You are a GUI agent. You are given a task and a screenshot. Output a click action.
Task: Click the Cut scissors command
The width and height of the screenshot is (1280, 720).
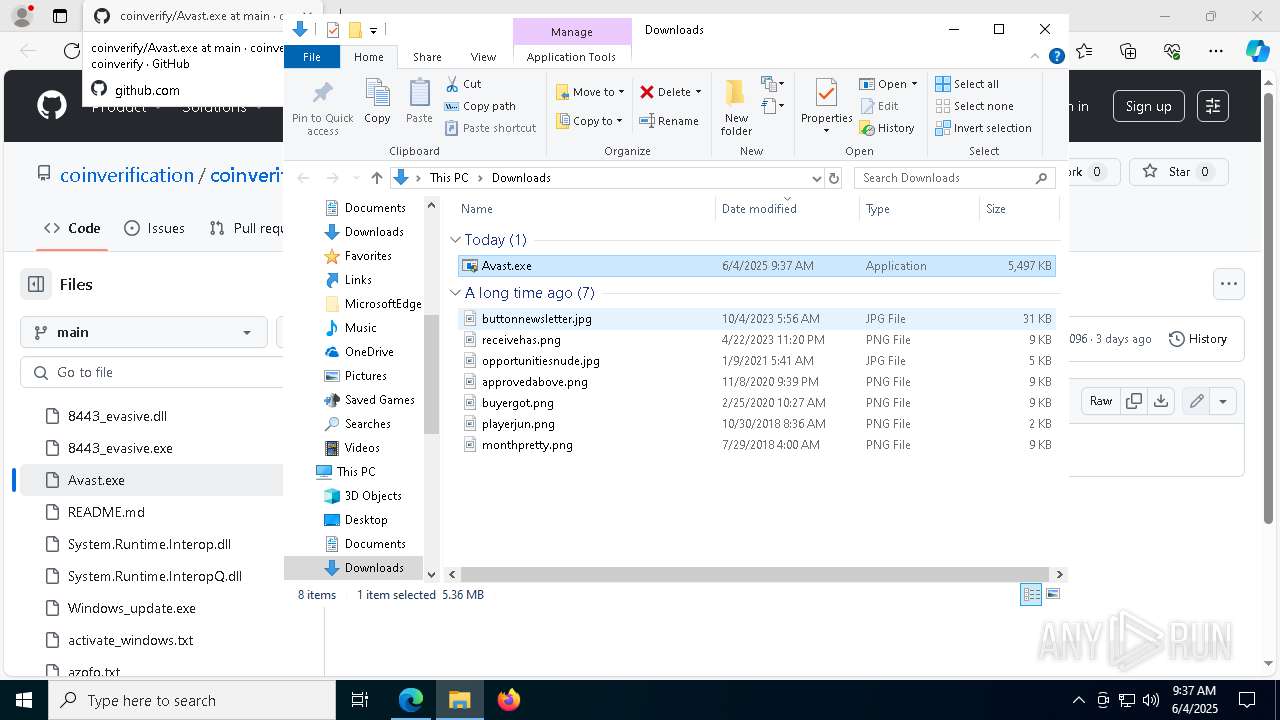point(463,84)
